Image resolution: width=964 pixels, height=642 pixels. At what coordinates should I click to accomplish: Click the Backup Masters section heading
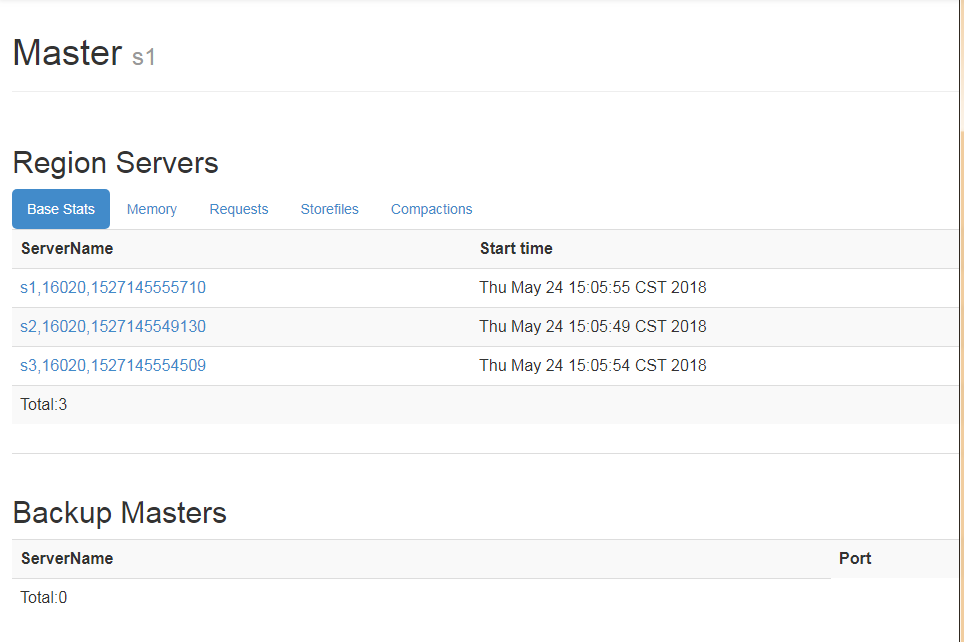pos(120,513)
